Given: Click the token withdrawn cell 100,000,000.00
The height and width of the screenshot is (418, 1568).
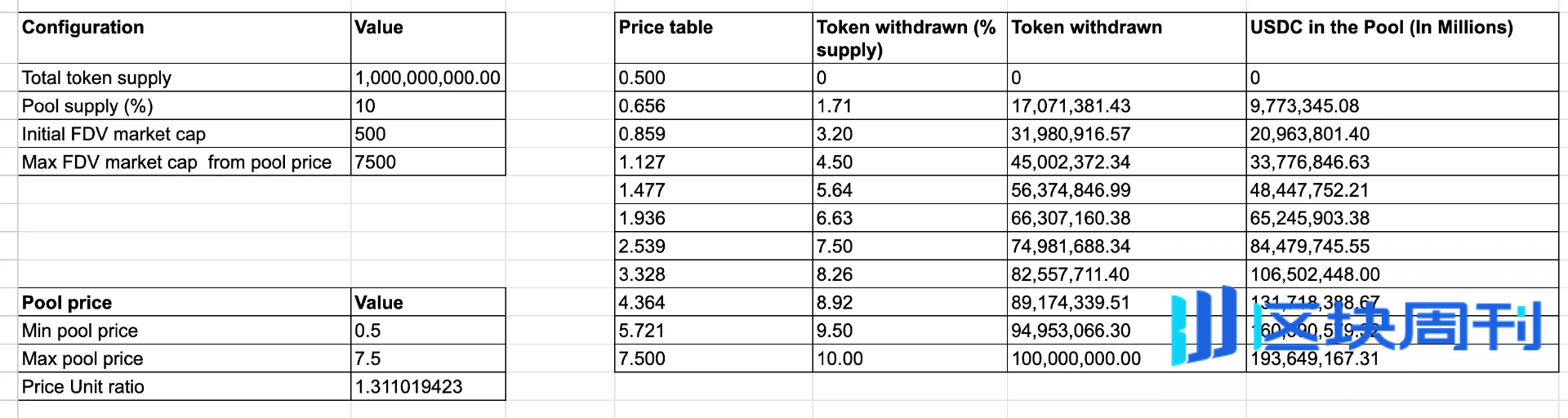Looking at the screenshot, I should (1126, 359).
